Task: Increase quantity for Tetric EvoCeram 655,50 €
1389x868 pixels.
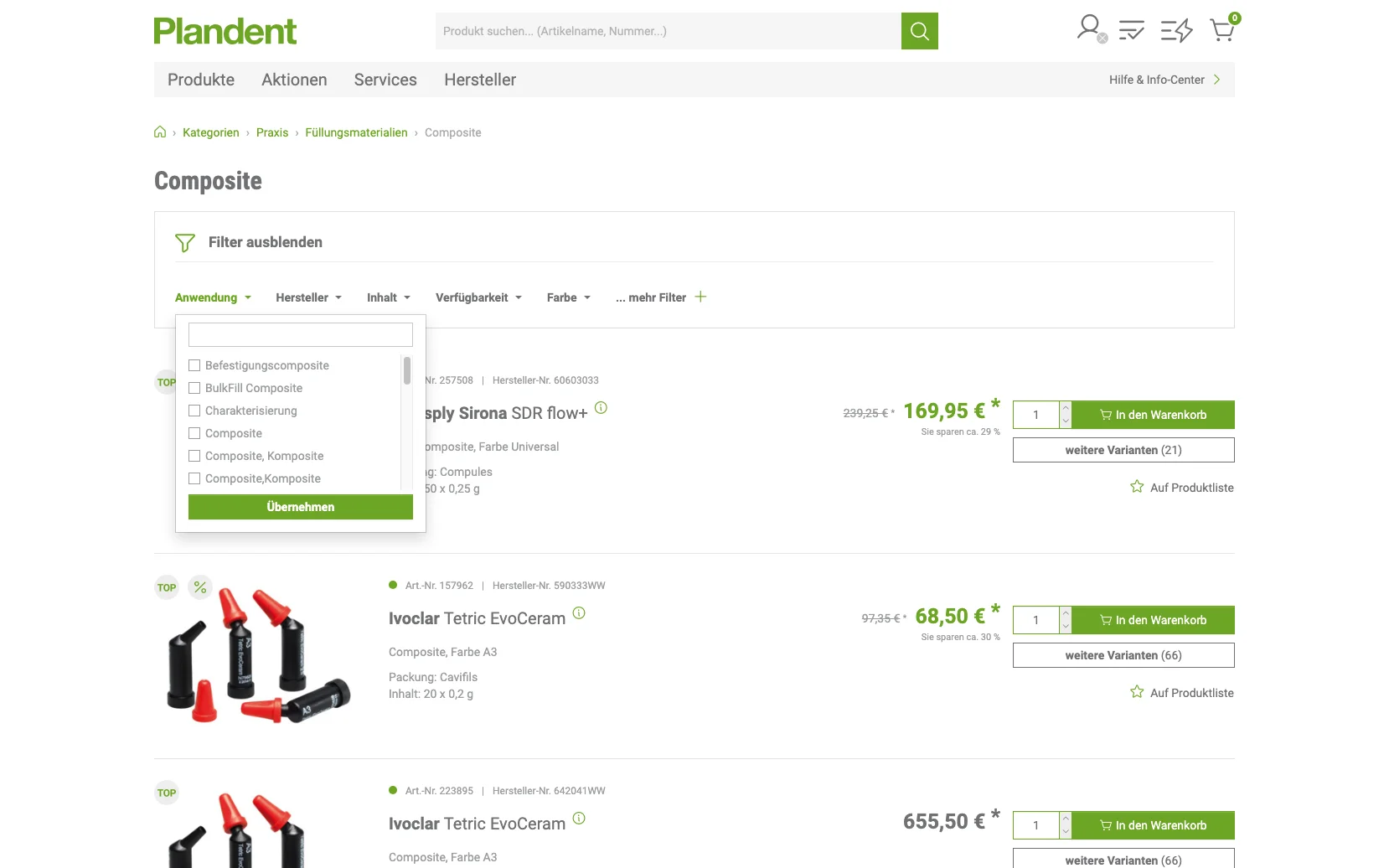Action: pyautogui.click(x=1066, y=819)
